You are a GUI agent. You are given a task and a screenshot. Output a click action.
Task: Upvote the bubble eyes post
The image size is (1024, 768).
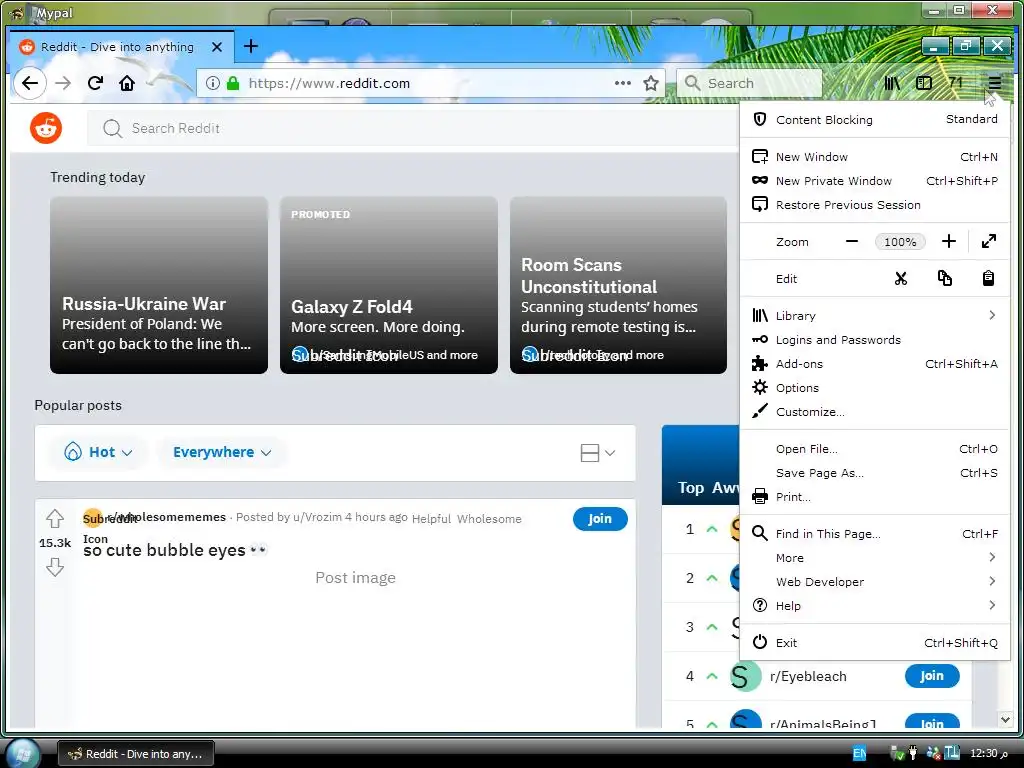(x=55, y=519)
